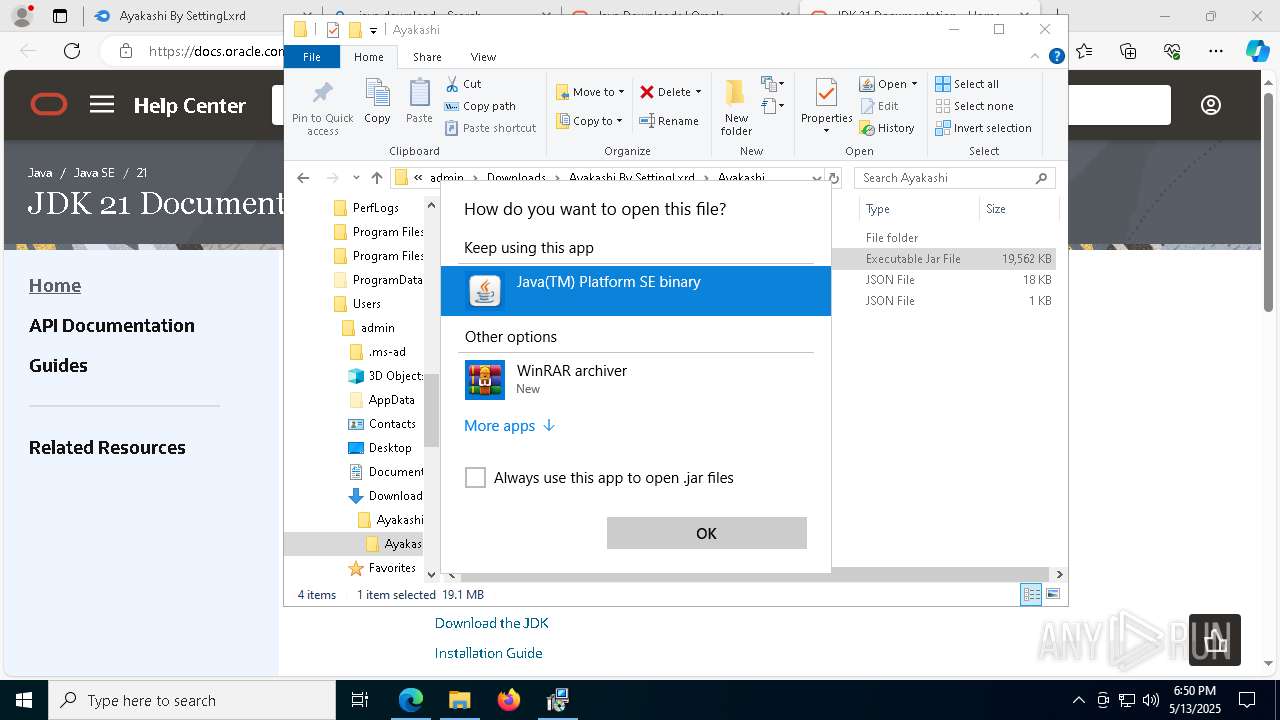The width and height of the screenshot is (1280, 720).
Task: Pin the selection to Quick access
Action: click(x=322, y=107)
